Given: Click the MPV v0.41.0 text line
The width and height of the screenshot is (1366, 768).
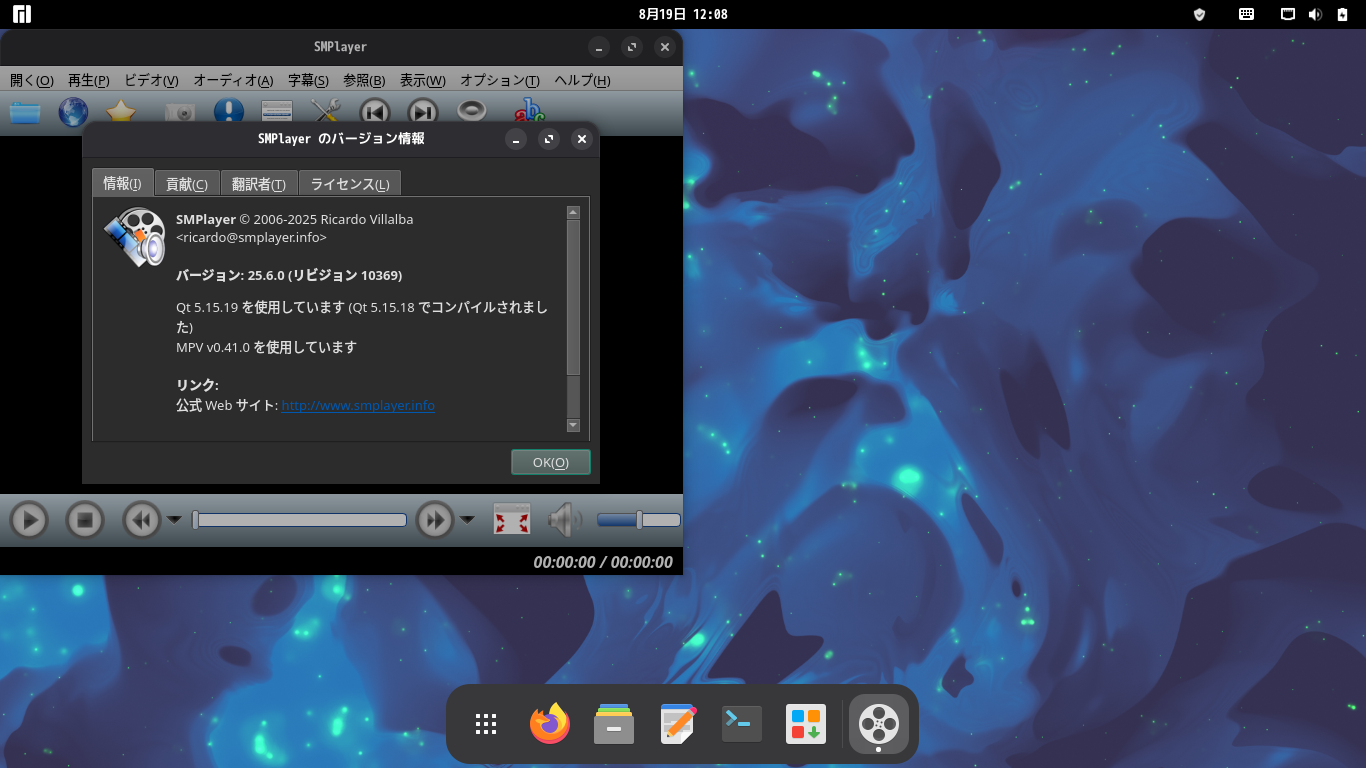Looking at the screenshot, I should 266,347.
